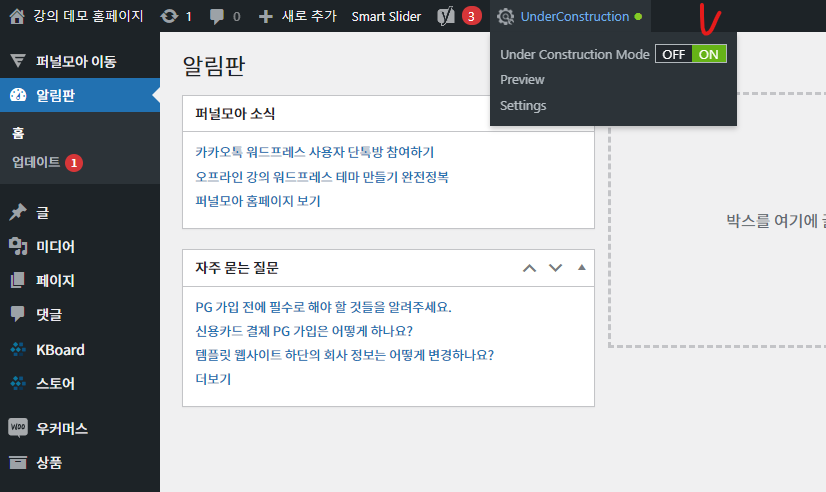The height and width of the screenshot is (492, 826).
Task: Click the funnel icon for 퍼널모아 이동
Action: coord(18,61)
